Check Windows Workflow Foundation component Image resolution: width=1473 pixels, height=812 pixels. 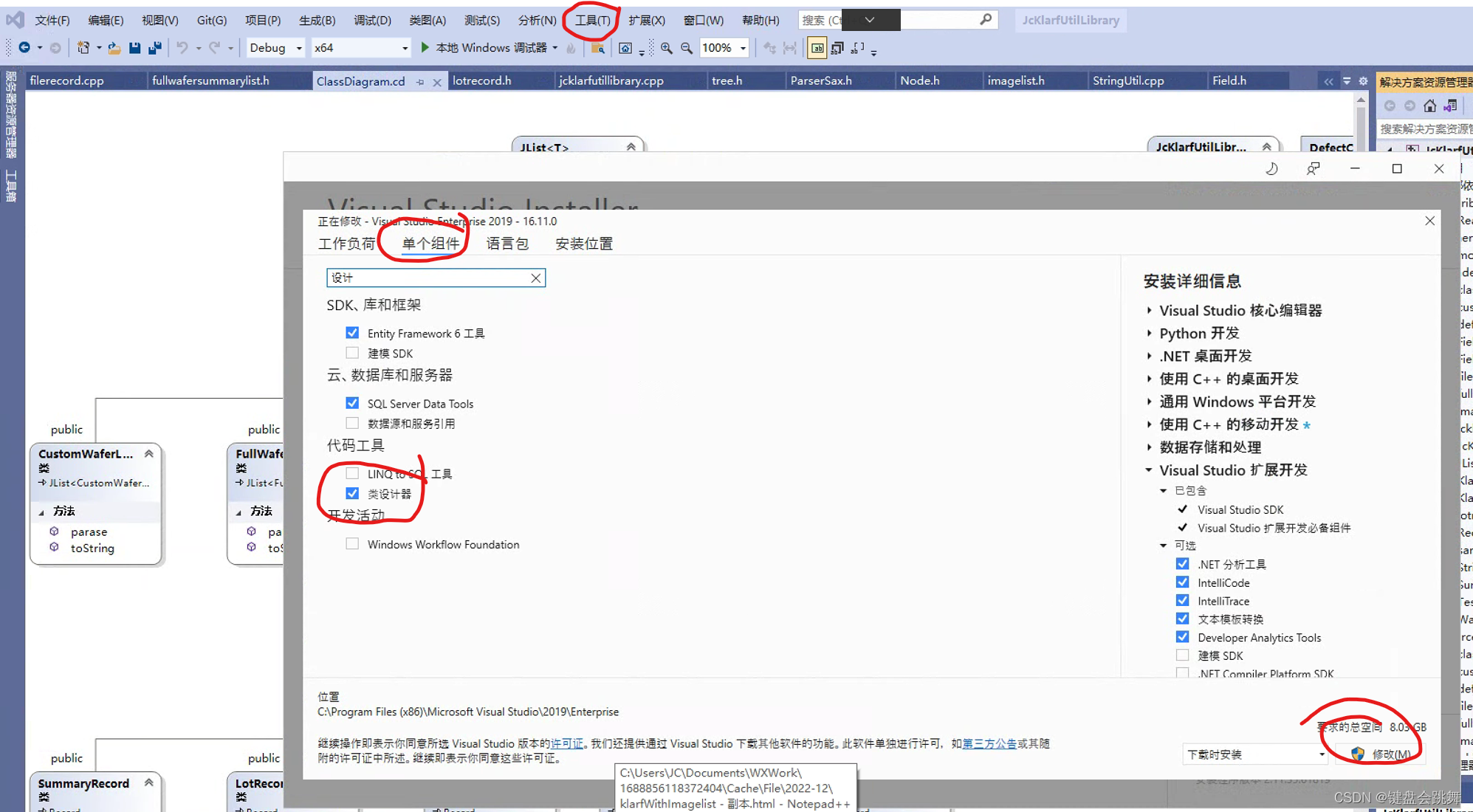pos(352,544)
